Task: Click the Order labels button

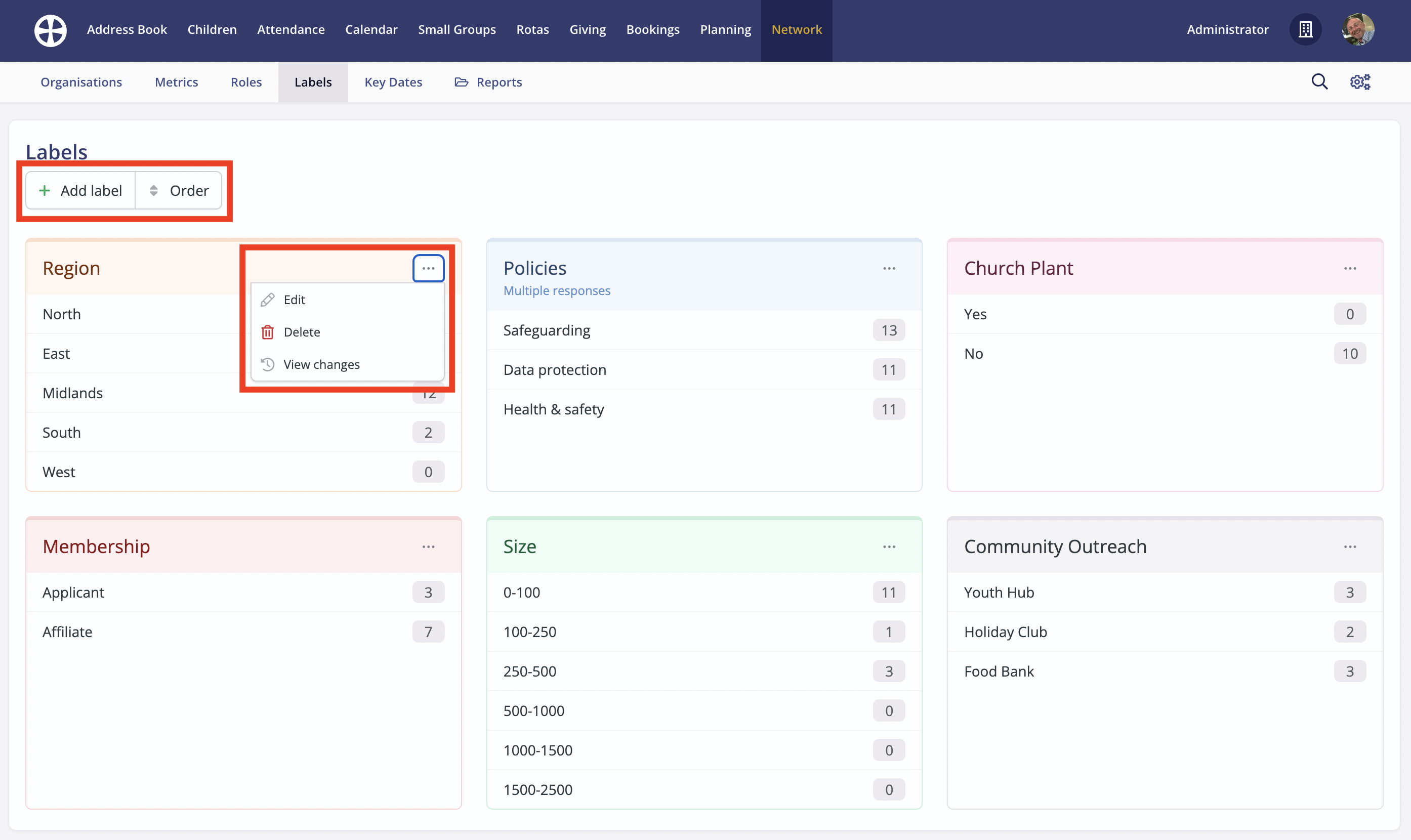Action: [x=179, y=191]
